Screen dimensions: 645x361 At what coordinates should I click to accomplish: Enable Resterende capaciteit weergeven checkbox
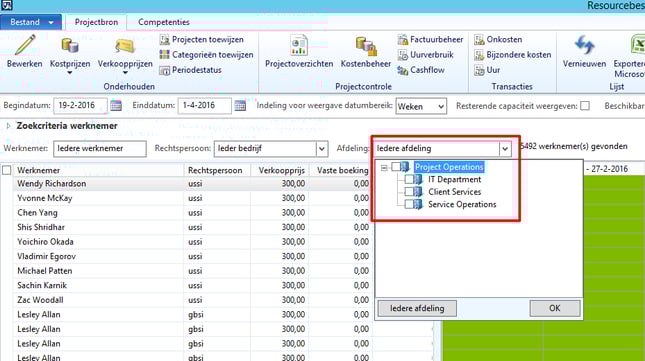tap(585, 106)
